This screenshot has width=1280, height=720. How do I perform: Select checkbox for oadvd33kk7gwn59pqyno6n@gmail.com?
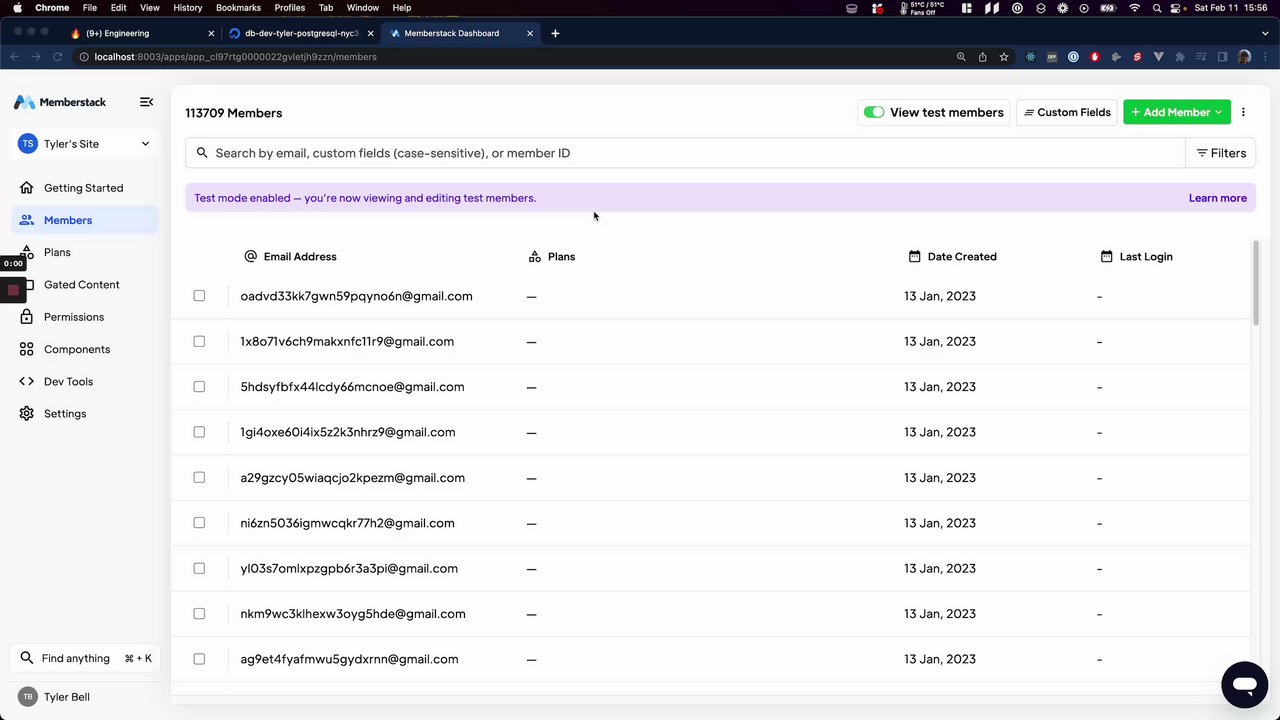coord(199,296)
